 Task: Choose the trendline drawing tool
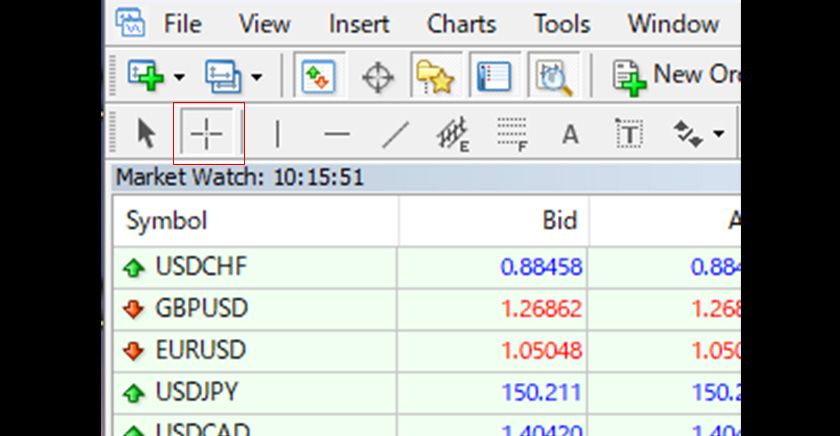point(396,134)
